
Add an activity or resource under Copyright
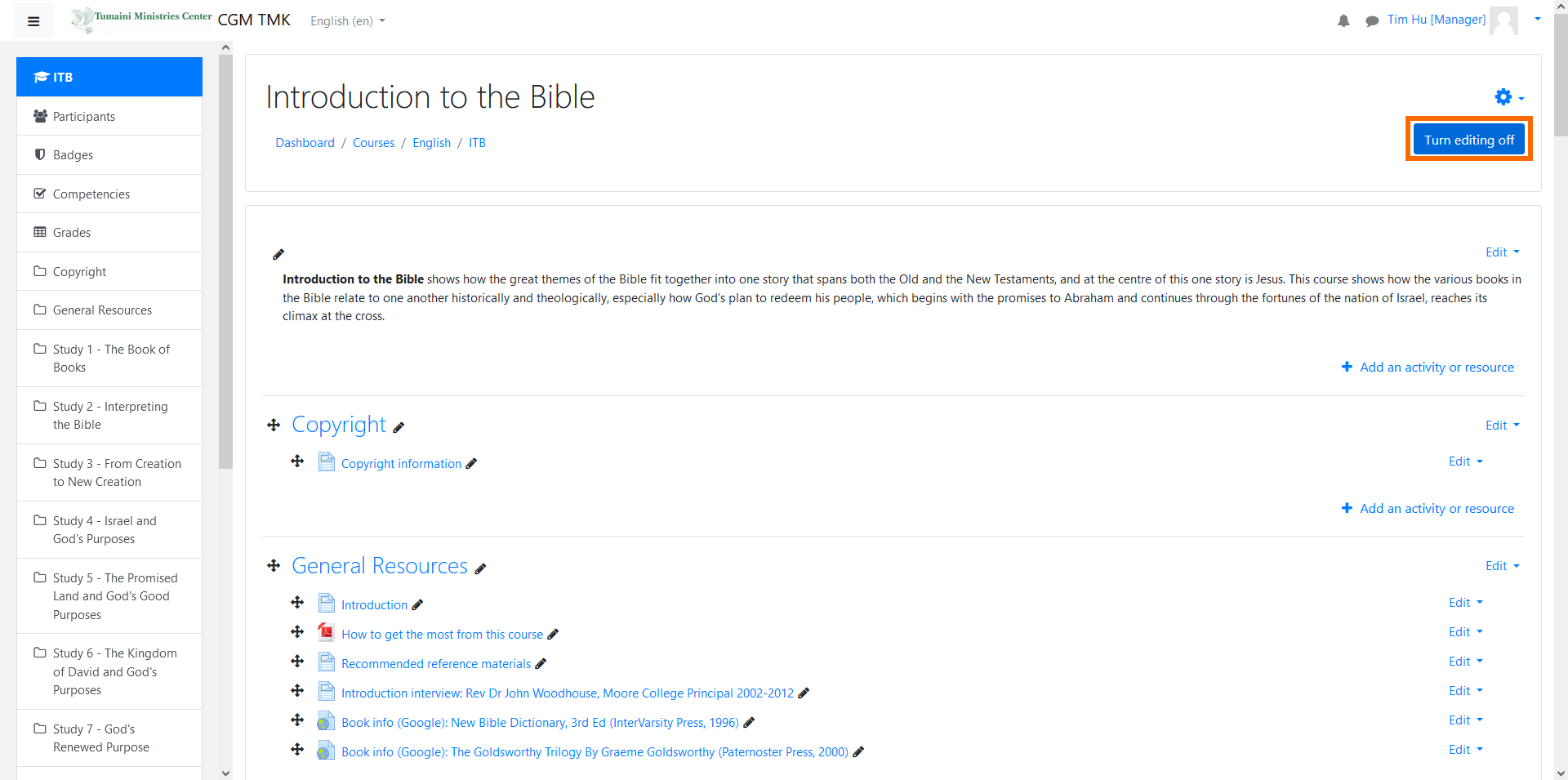tap(1428, 509)
